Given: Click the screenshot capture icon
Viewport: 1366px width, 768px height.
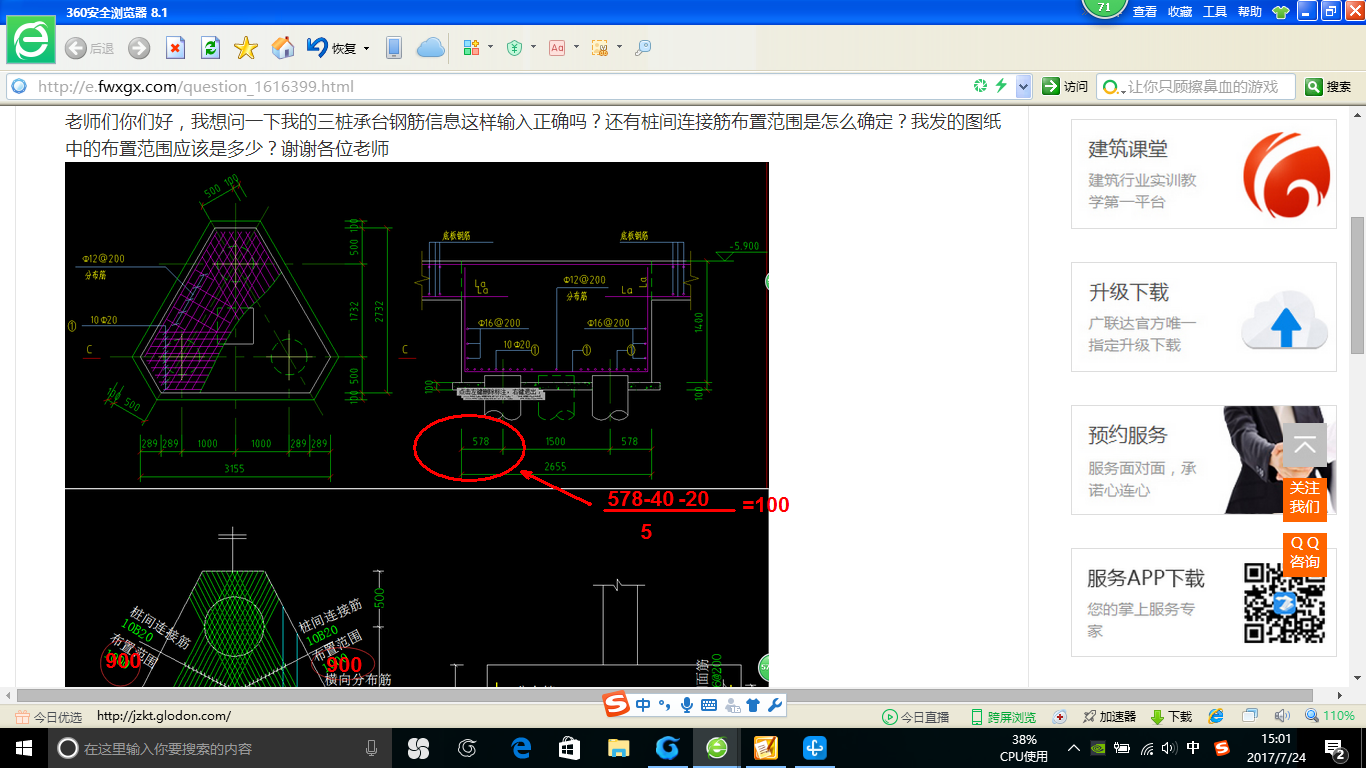Looking at the screenshot, I should 600,48.
